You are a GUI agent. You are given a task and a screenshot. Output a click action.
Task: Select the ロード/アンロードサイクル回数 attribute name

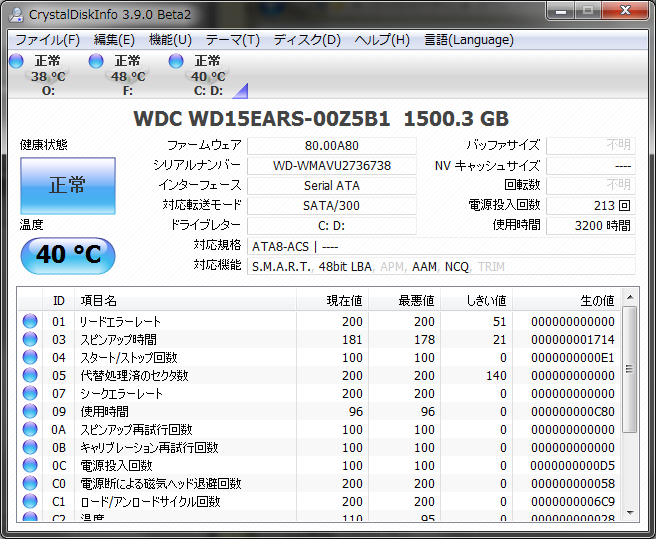(150, 501)
